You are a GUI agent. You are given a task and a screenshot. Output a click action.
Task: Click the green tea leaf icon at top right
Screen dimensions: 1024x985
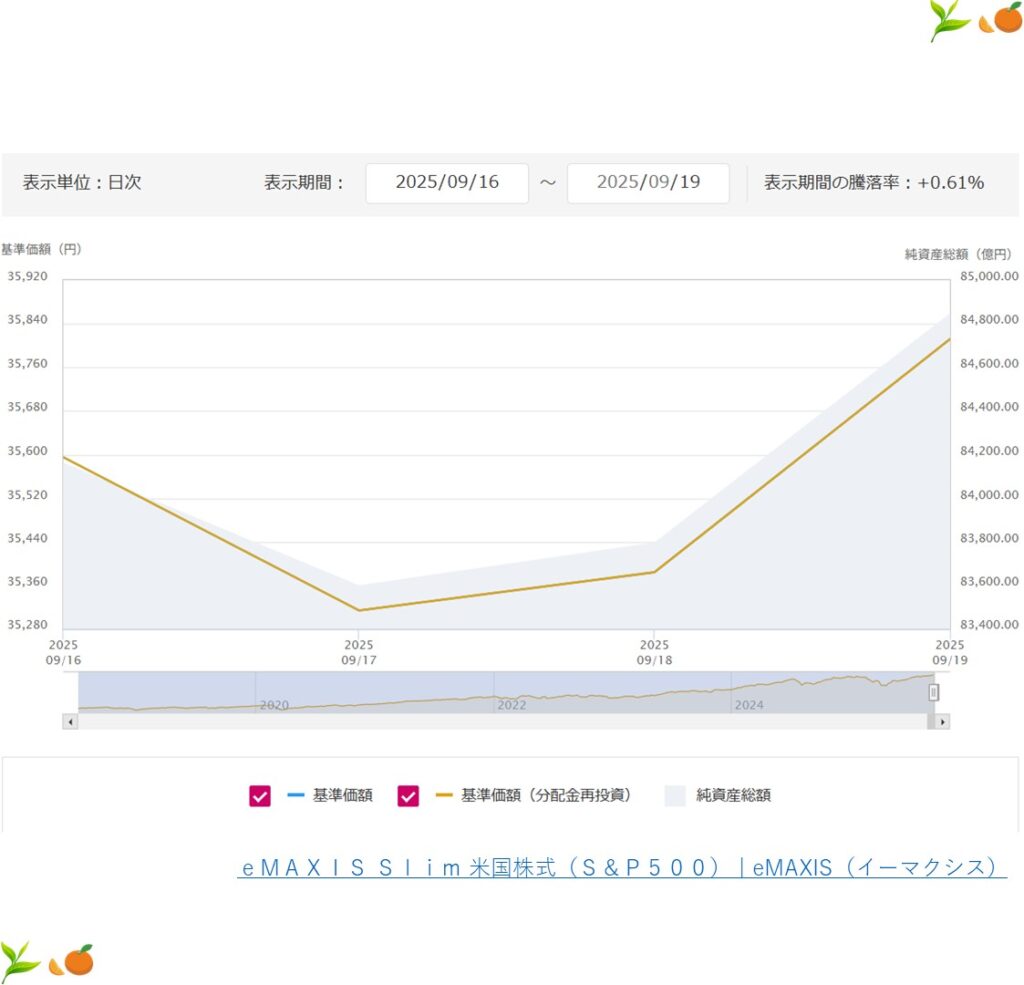click(949, 20)
